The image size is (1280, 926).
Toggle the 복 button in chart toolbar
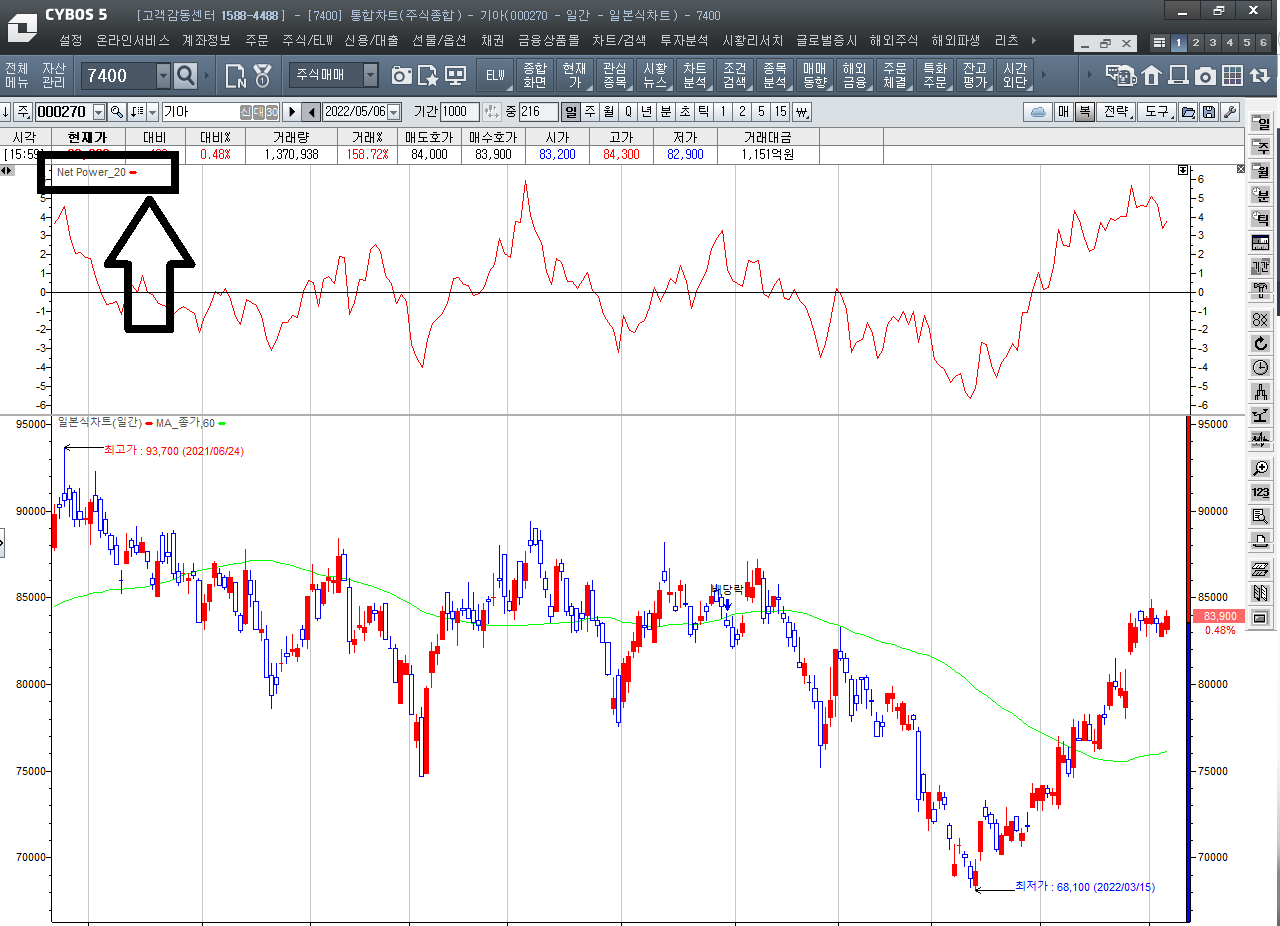click(x=1084, y=112)
